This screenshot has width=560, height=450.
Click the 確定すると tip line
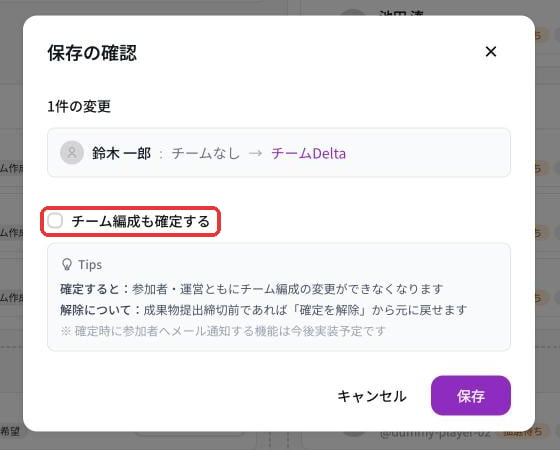click(x=252, y=289)
